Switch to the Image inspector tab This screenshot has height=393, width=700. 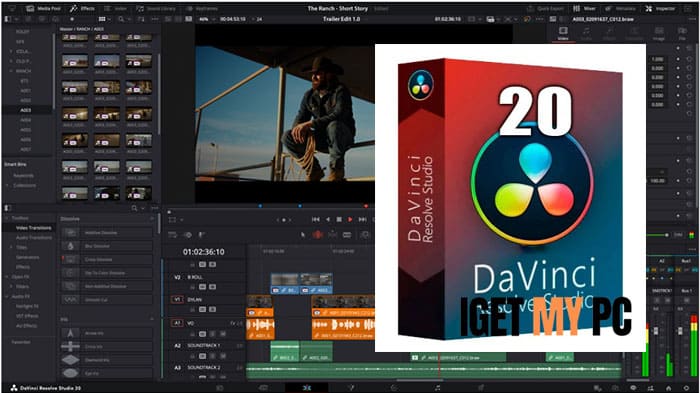(x=659, y=33)
